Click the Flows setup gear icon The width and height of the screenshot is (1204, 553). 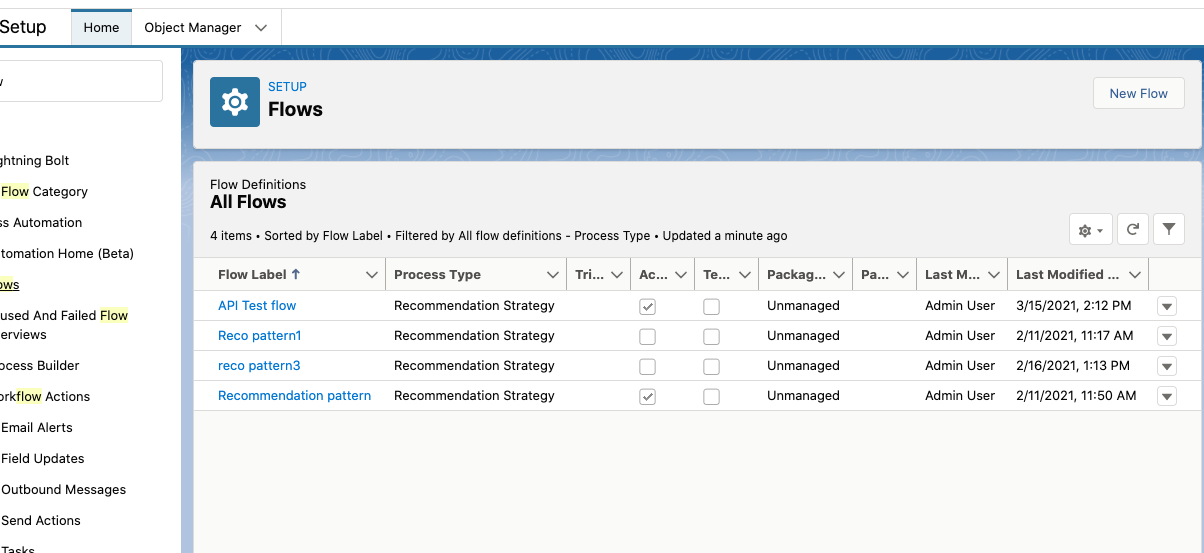click(234, 102)
